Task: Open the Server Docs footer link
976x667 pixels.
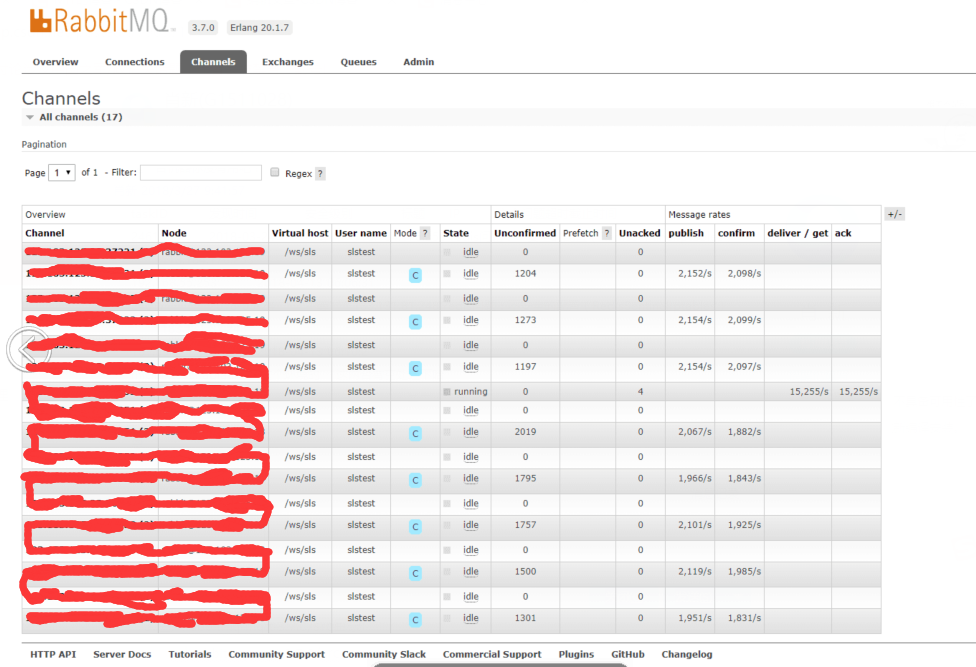Action: pyautogui.click(x=122, y=654)
